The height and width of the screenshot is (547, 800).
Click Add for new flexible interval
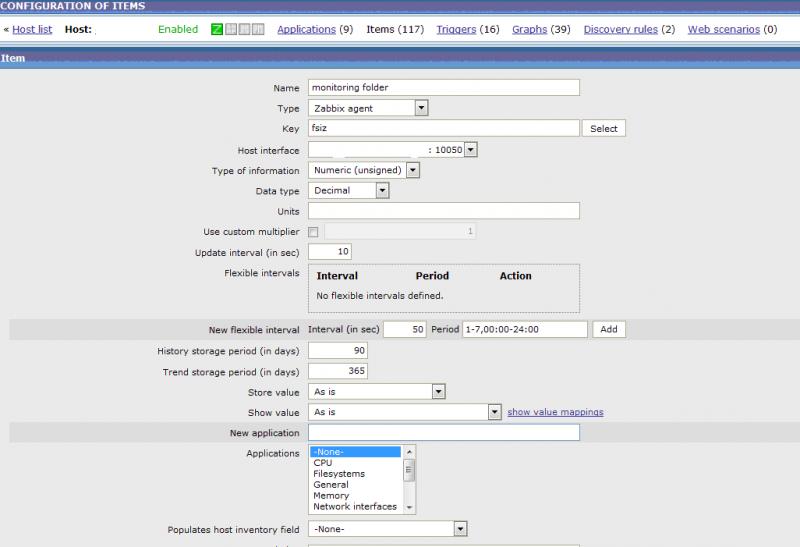[609, 329]
